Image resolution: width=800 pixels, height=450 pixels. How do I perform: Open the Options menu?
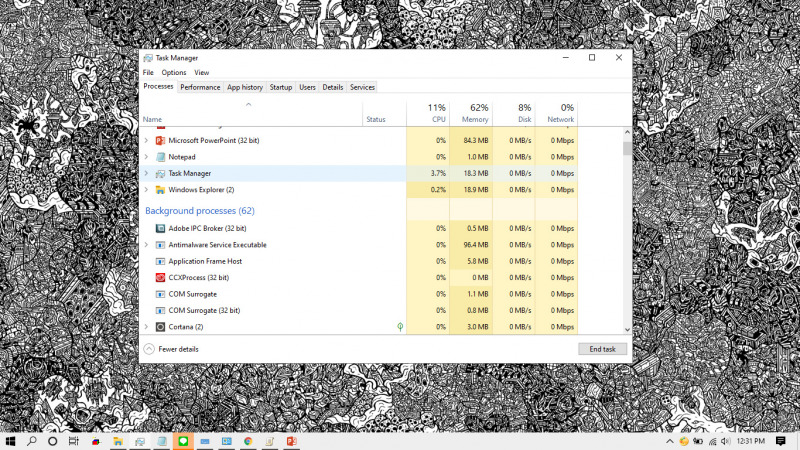(x=174, y=72)
